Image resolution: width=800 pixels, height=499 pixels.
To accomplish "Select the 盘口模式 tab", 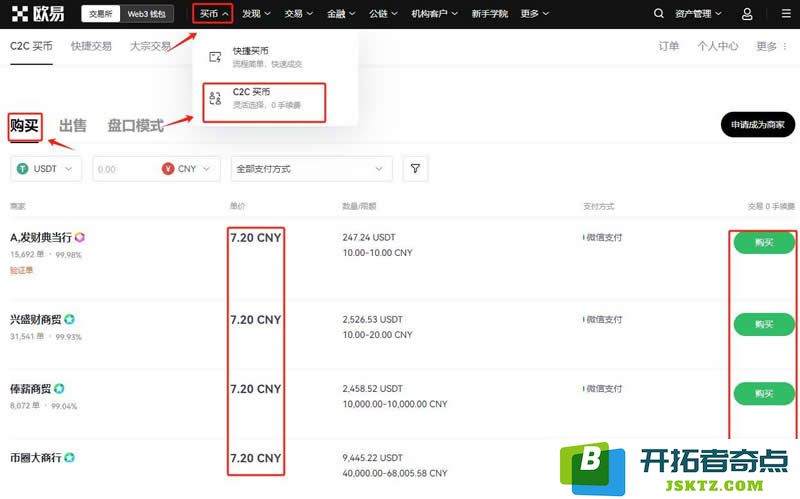I will [135, 126].
